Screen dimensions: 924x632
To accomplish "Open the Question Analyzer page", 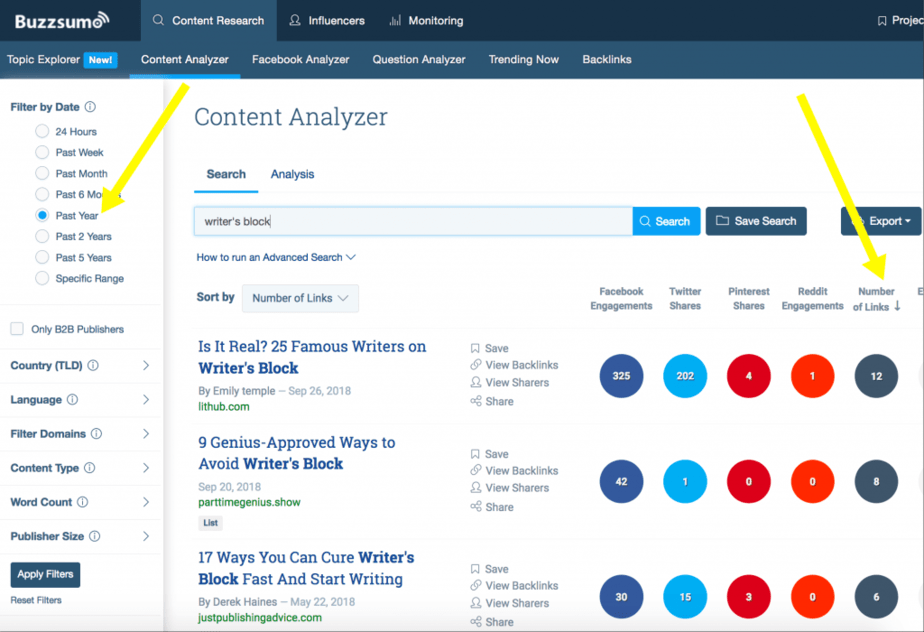I will pyautogui.click(x=419, y=60).
